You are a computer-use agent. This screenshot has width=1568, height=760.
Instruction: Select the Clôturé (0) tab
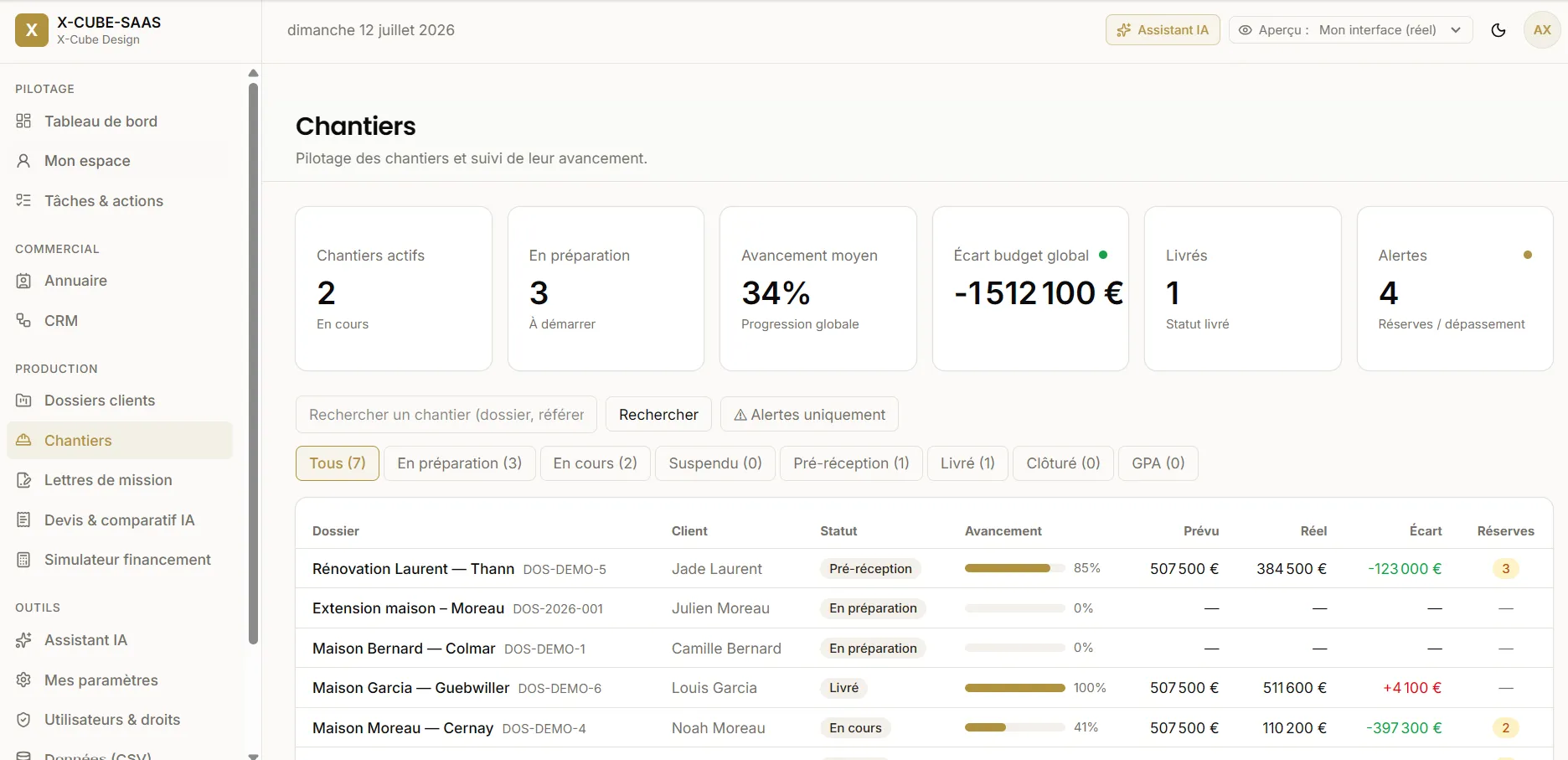pyautogui.click(x=1063, y=463)
